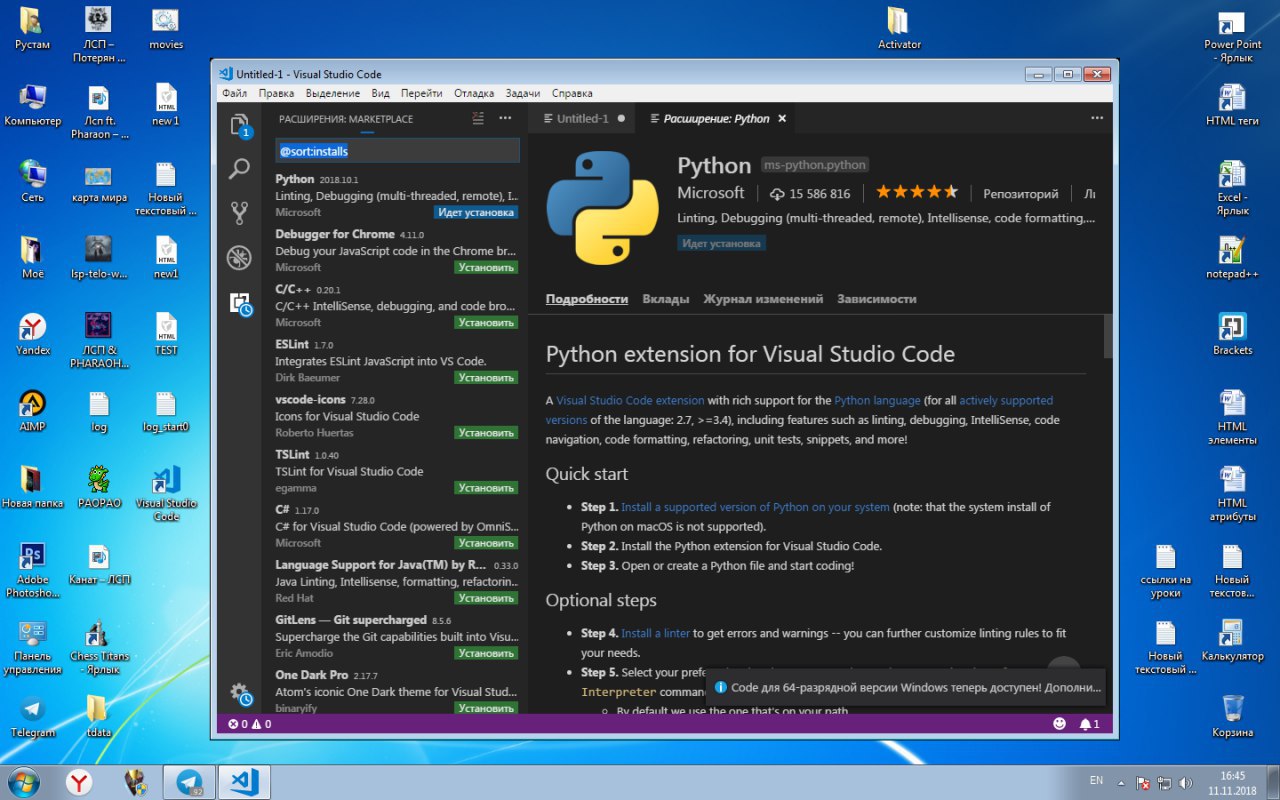Open the Задачи menu
The height and width of the screenshot is (800, 1280).
point(523,93)
